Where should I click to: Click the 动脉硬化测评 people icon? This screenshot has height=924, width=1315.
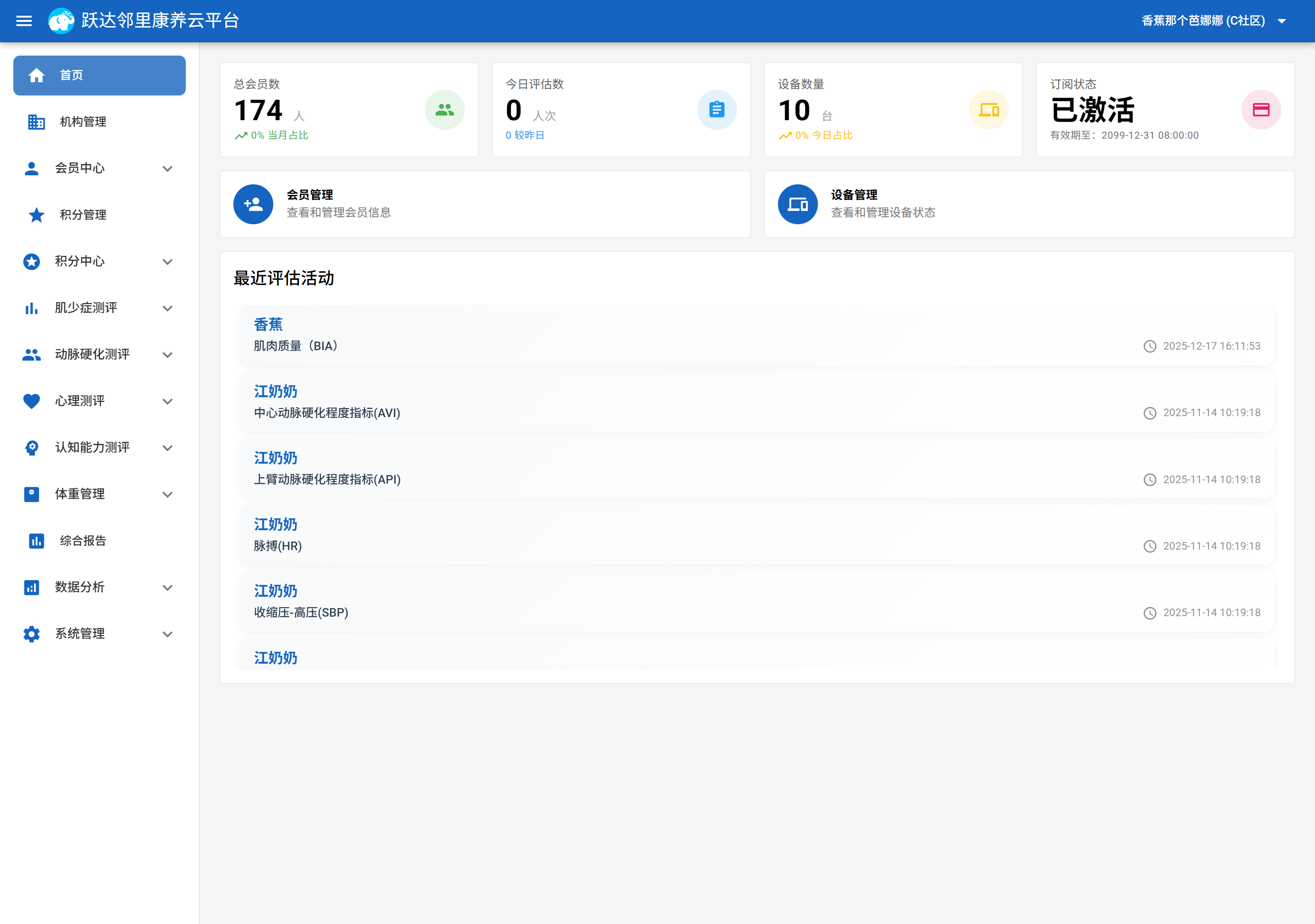[31, 355]
